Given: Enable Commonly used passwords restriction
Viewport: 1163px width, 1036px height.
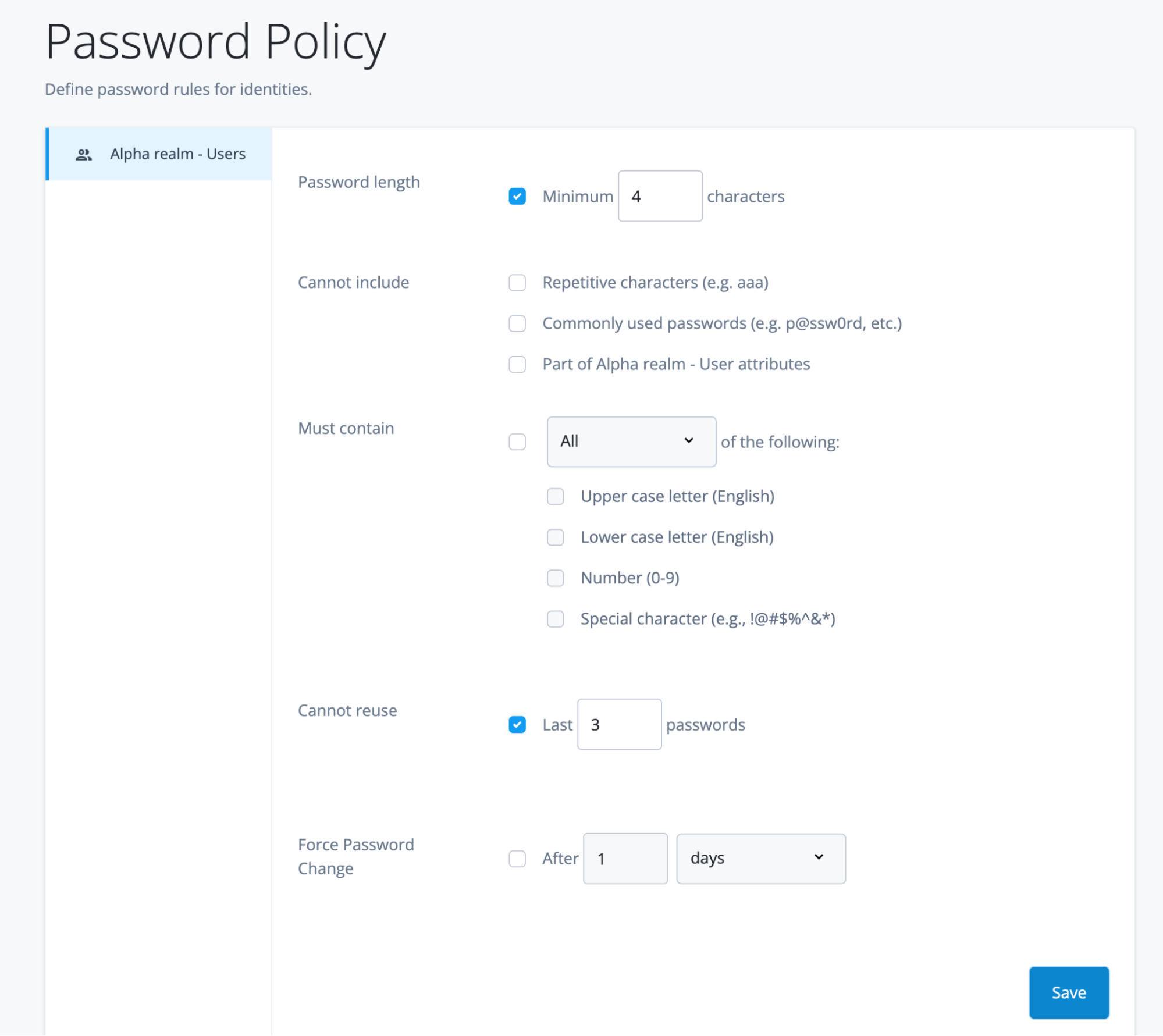Looking at the screenshot, I should click(x=518, y=322).
